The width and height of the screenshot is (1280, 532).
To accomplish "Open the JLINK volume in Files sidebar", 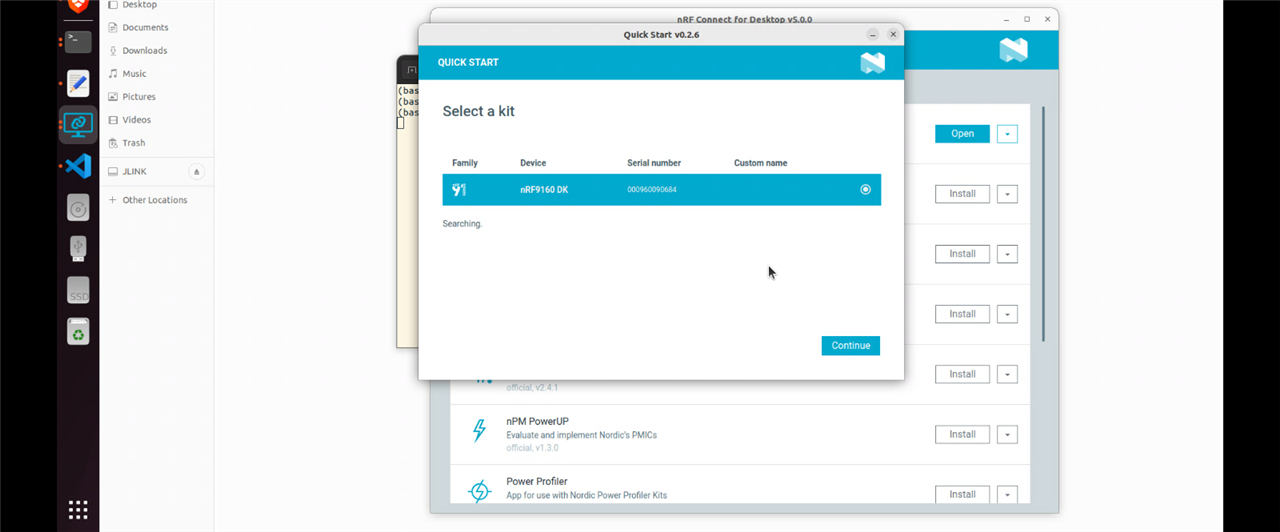I will point(134,172).
